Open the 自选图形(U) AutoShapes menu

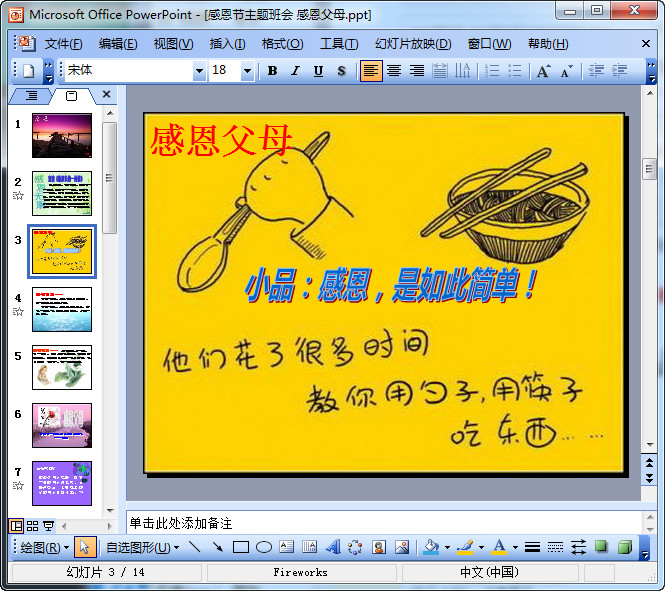click(142, 547)
